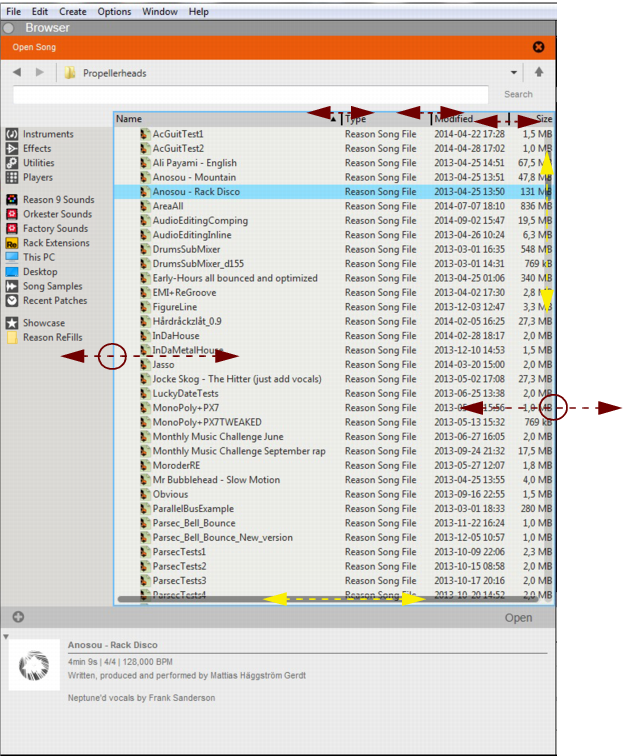The height and width of the screenshot is (756, 635).
Task: Open Recent Patches in sidebar
Action: coord(12,300)
